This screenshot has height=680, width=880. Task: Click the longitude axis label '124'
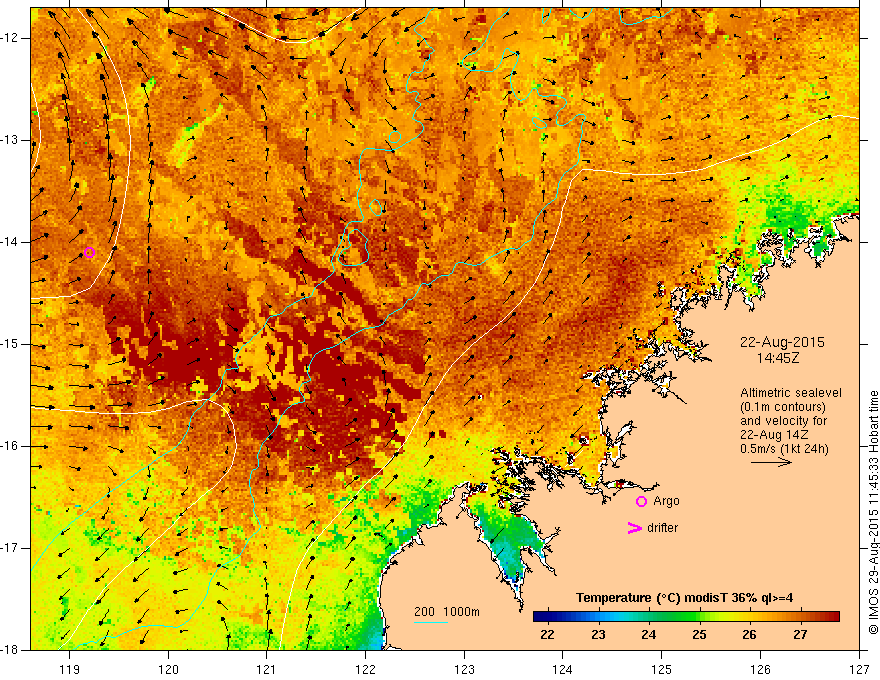coord(563,669)
